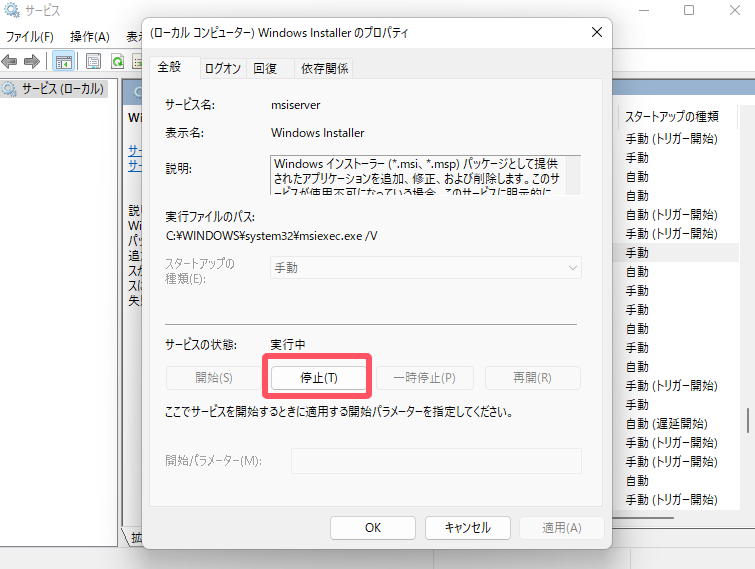This screenshot has width=755, height=569.
Task: Click the service name msiserver text
Action: (x=295, y=105)
